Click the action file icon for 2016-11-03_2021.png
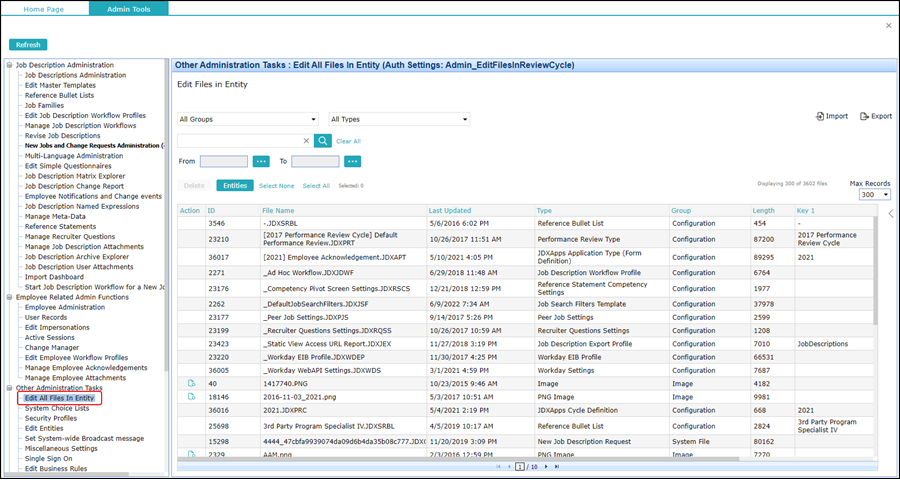The width and height of the screenshot is (900, 480). pos(192,397)
